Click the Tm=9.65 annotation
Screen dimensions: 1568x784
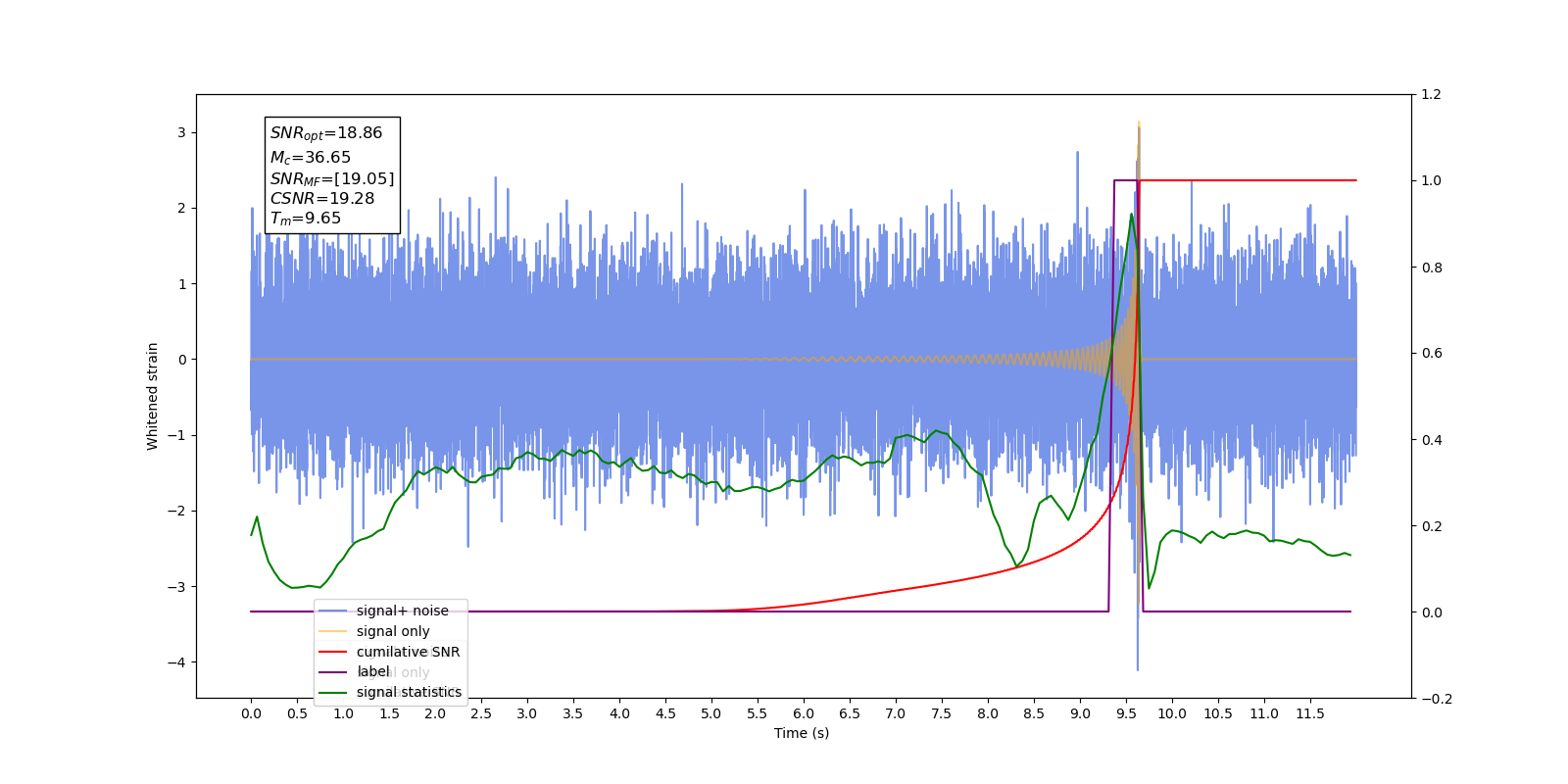[306, 219]
